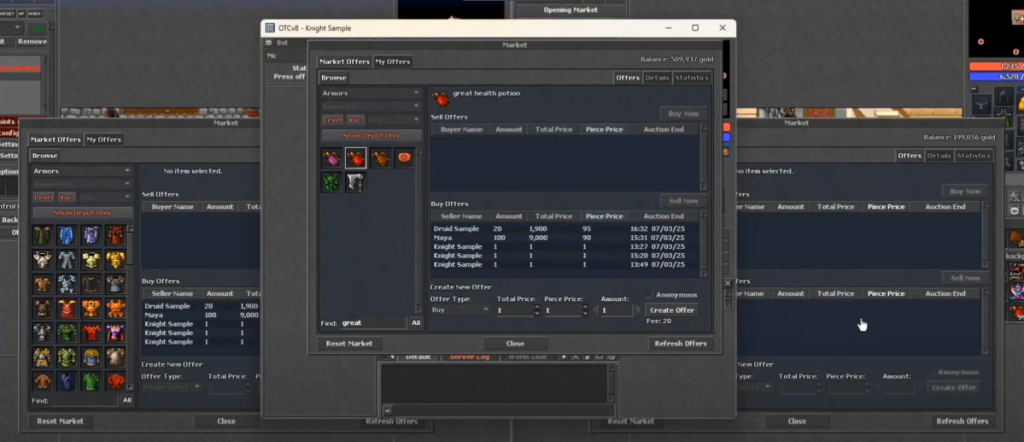Open the Armors category dropdown in Knight Sample market

(x=371, y=93)
